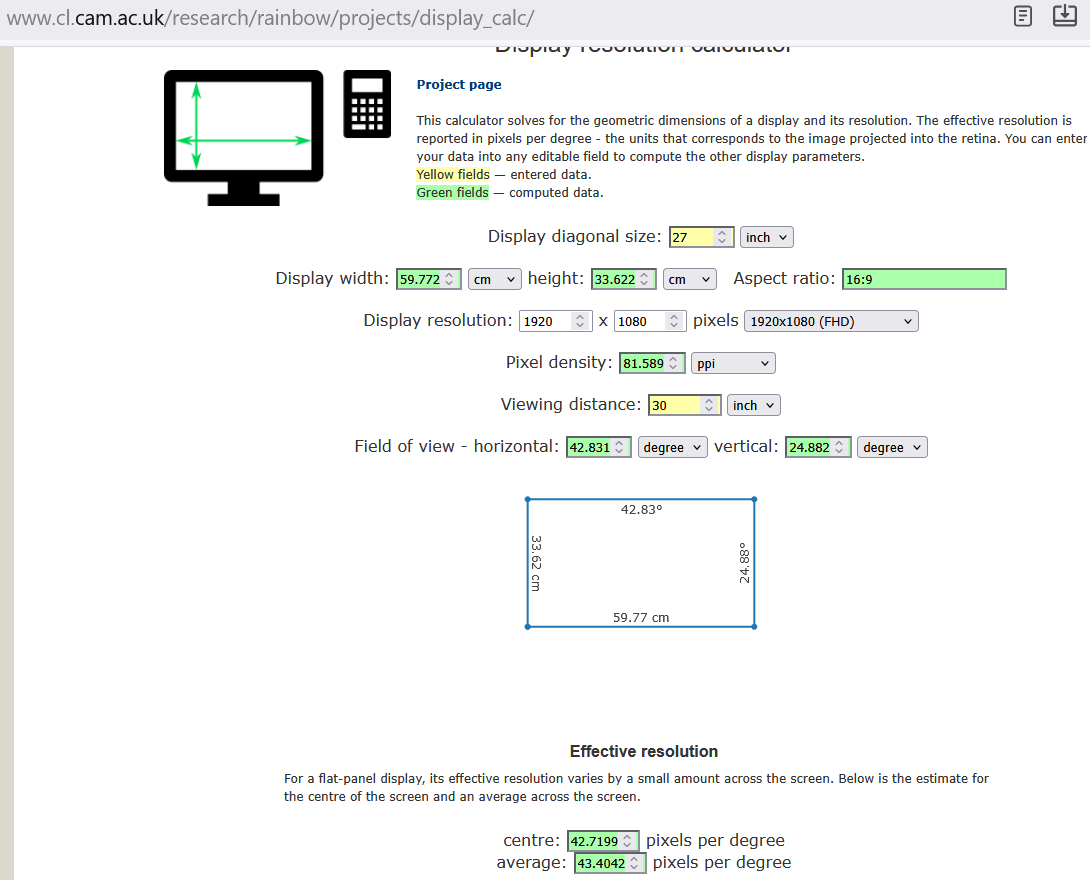This screenshot has height=880, width=1090.
Task: Edit the Aspect ratio field
Action: 924,279
